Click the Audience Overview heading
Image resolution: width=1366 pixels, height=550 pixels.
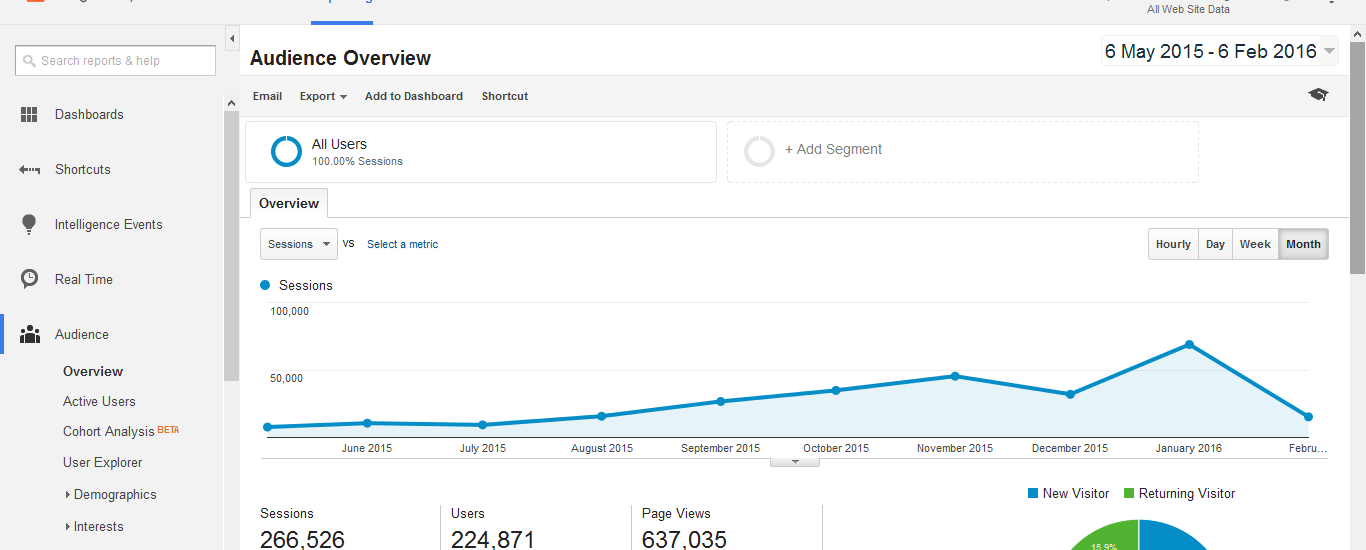click(340, 58)
